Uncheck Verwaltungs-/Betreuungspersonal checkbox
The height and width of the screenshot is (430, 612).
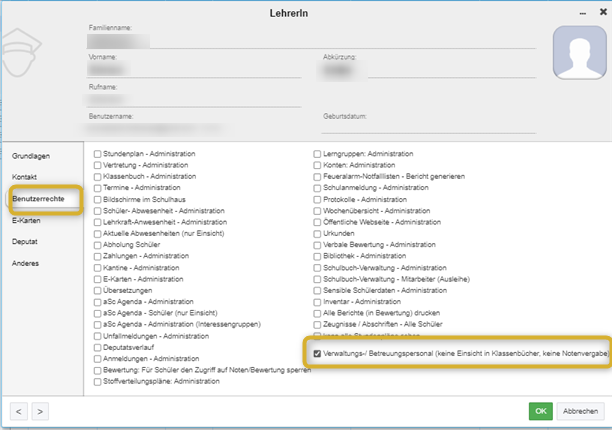pyautogui.click(x=317, y=354)
